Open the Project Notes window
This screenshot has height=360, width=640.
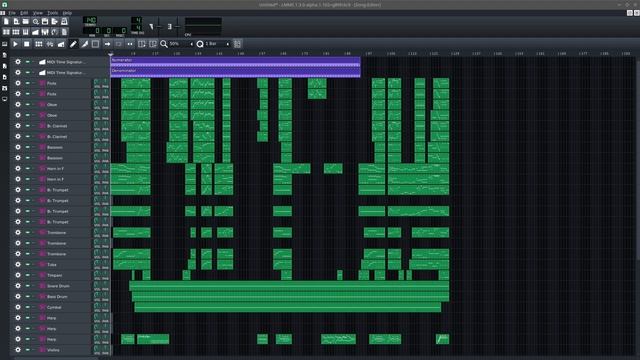pos(64,31)
